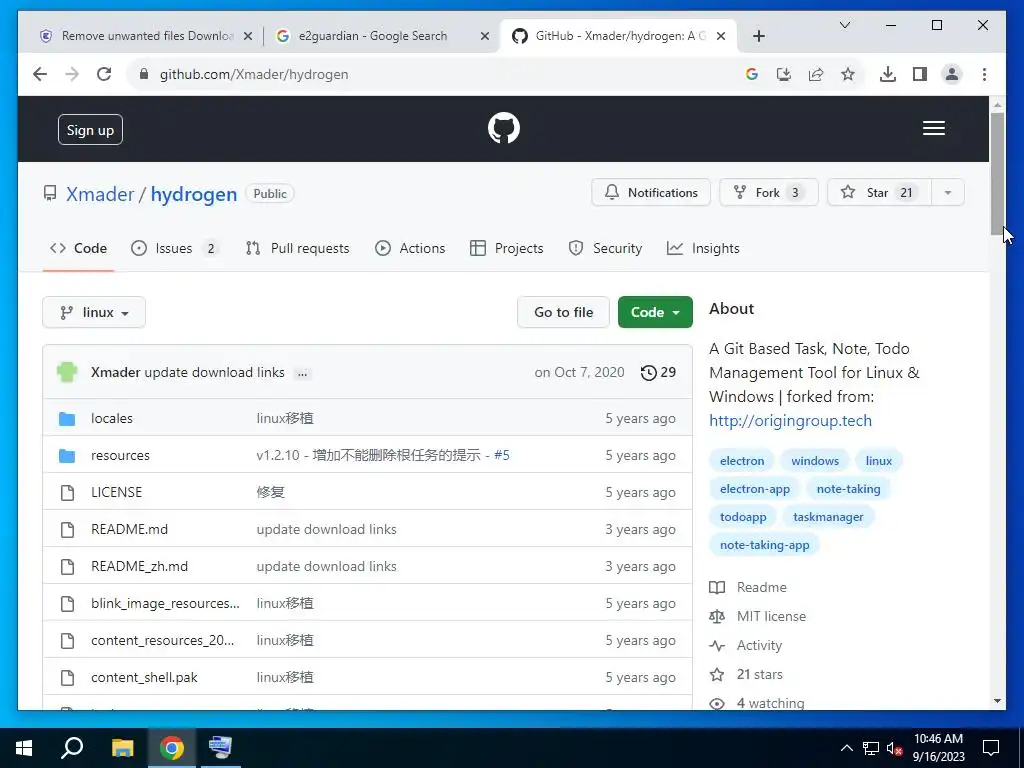Viewport: 1024px width, 768px height.
Task: Close the e2guardian Google Search tab
Action: click(x=485, y=36)
